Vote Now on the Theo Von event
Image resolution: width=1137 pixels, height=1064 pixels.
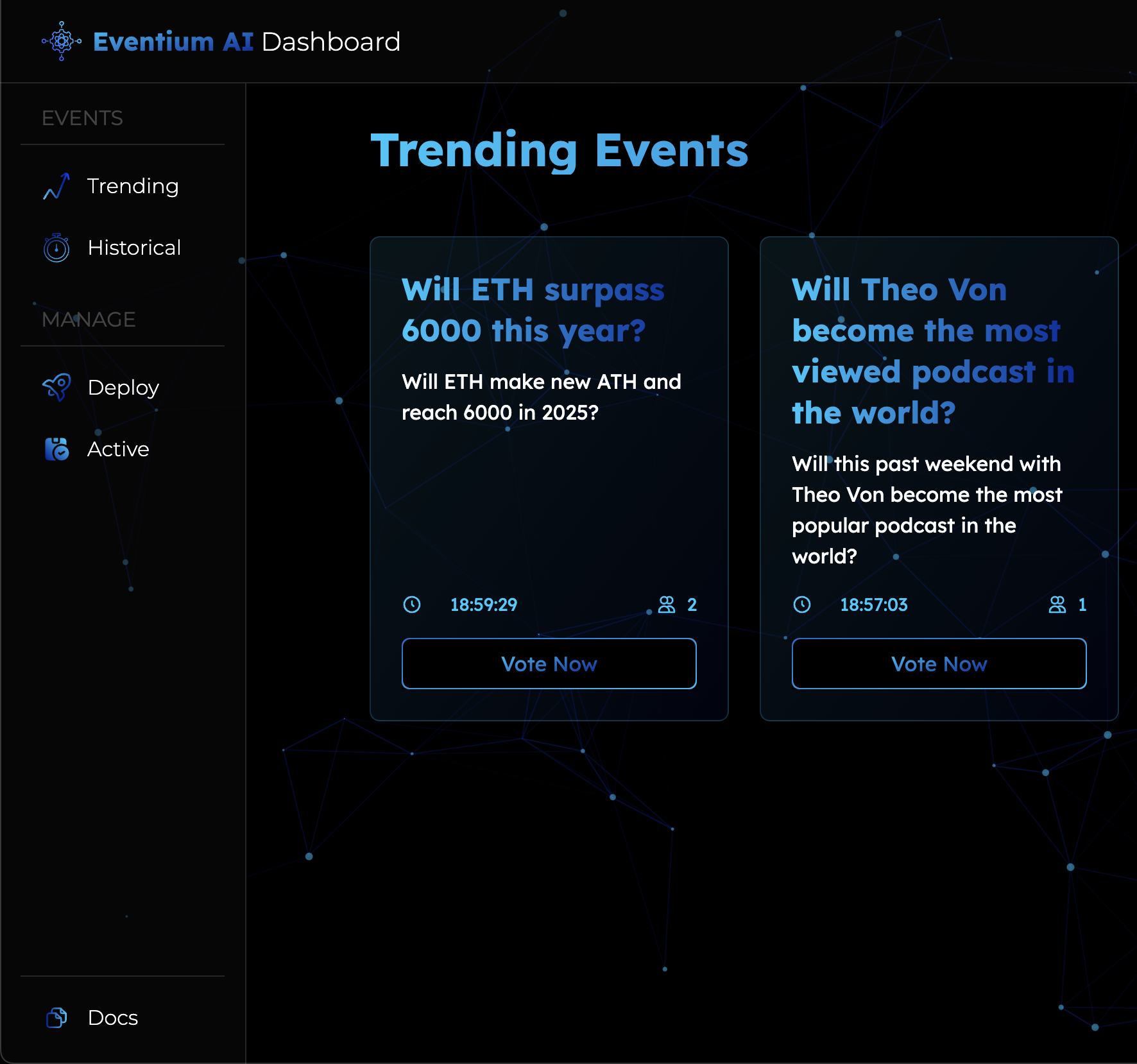click(939, 664)
